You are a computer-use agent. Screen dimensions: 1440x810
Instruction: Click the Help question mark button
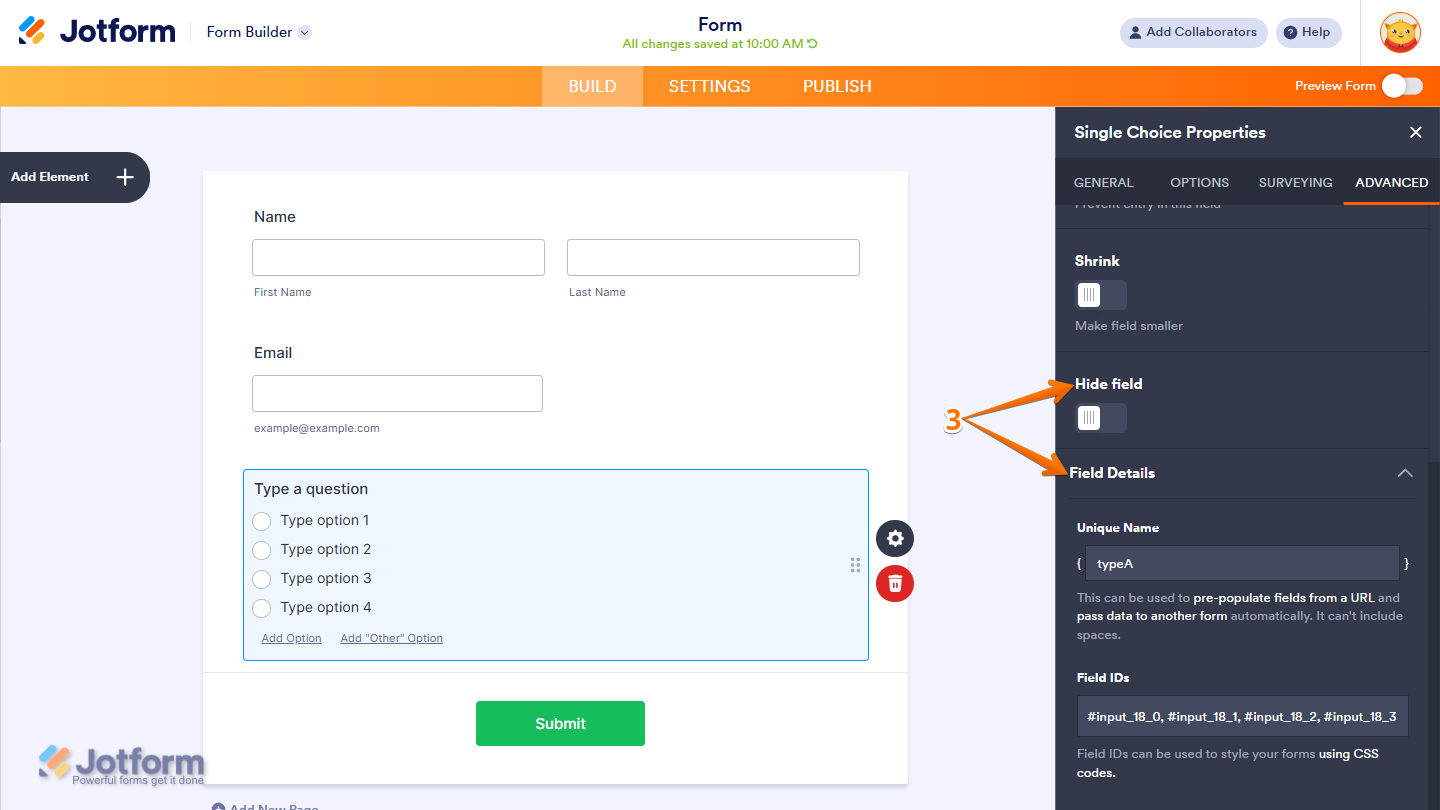(x=1309, y=32)
